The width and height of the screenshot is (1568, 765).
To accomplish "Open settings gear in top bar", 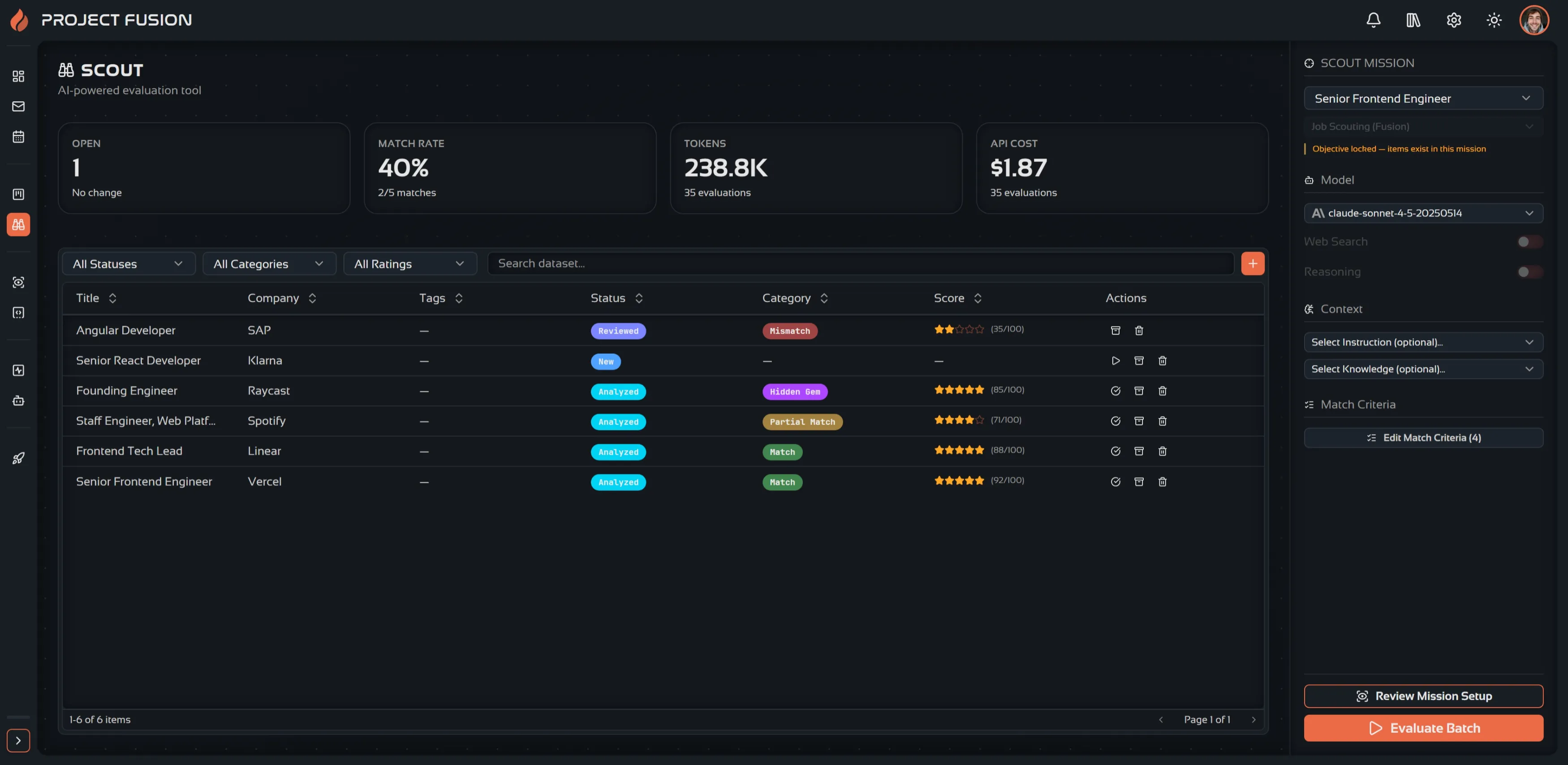I will 1454,20.
